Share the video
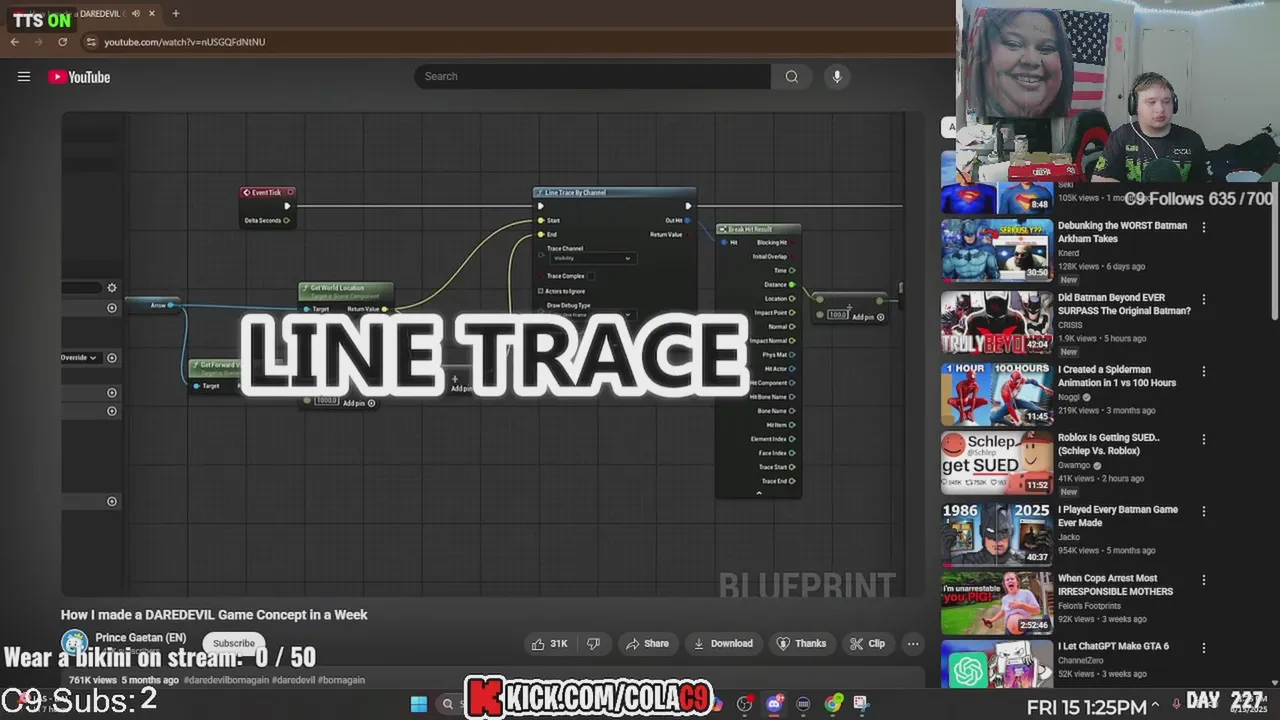1280x720 pixels. (647, 644)
